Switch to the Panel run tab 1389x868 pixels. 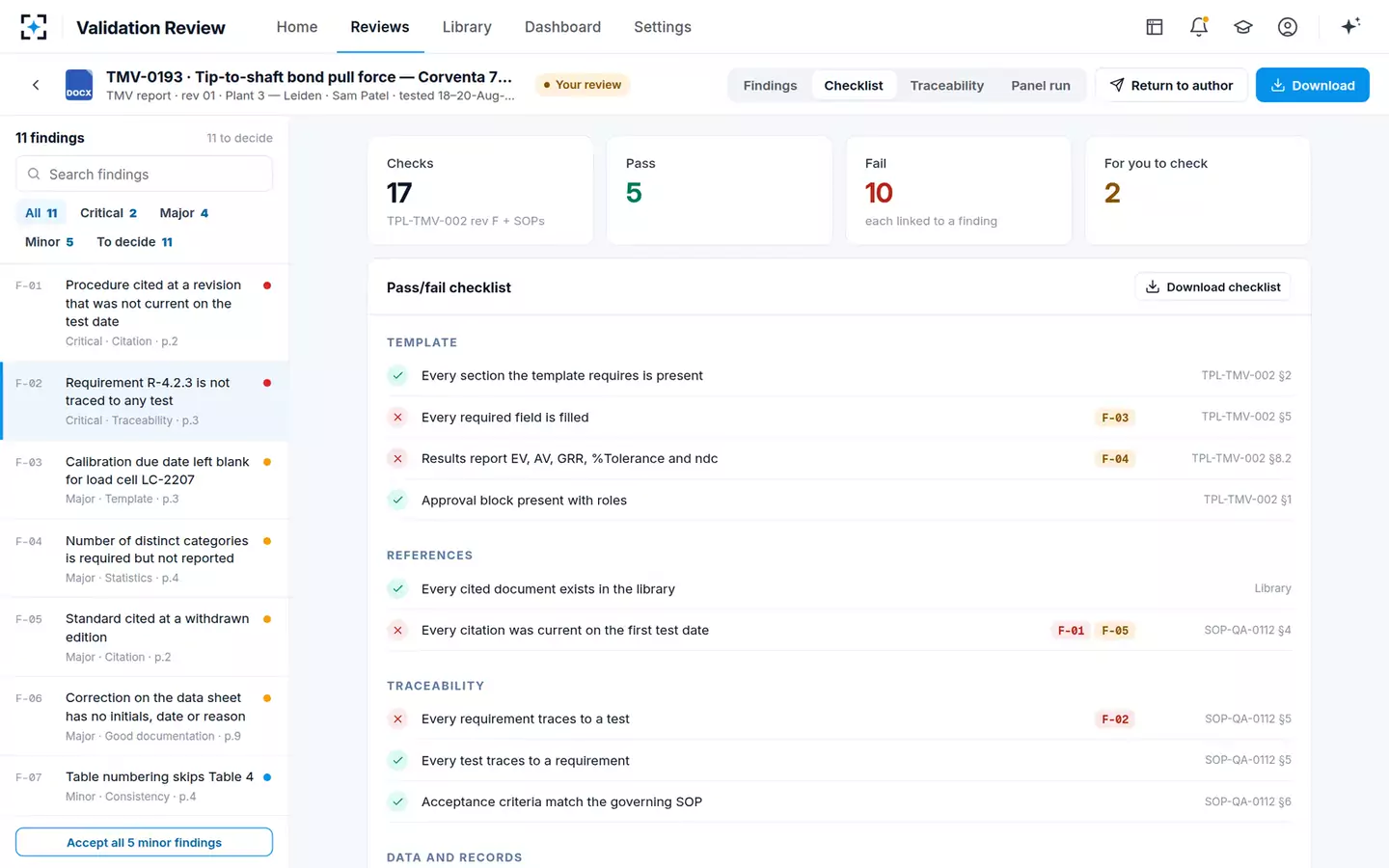pos(1041,86)
